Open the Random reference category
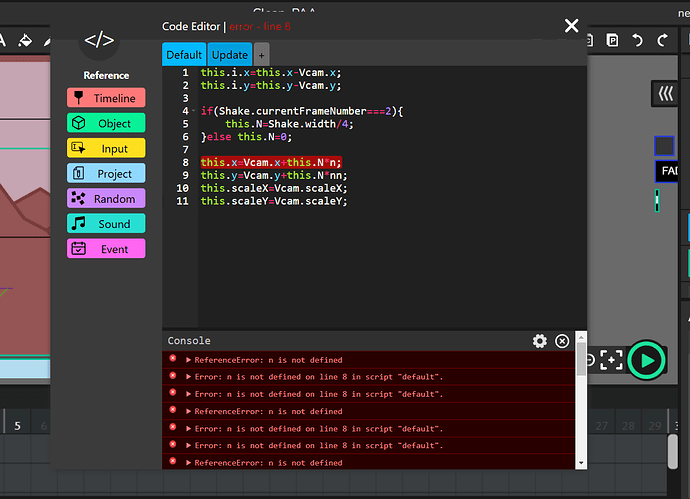 point(106,198)
